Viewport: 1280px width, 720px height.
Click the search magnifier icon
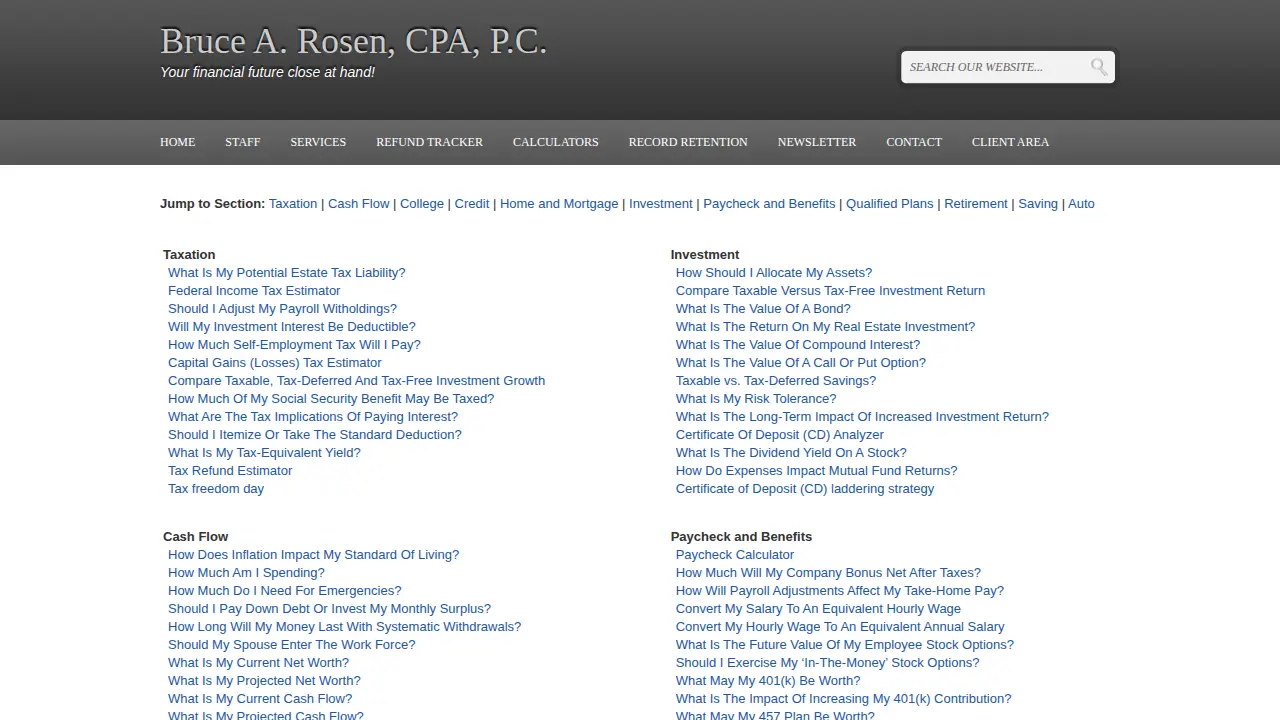1099,67
